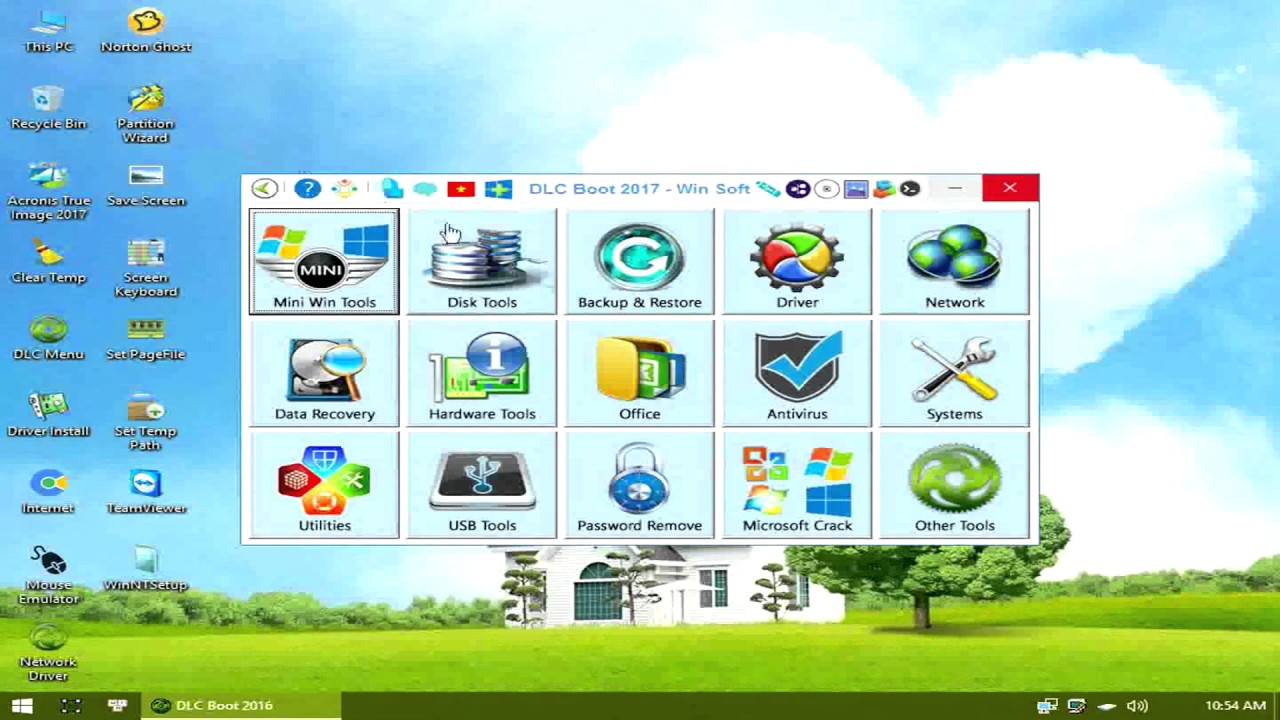Select Norton Ghost desktop icon
Screen dimensions: 1280x720
click(146, 31)
